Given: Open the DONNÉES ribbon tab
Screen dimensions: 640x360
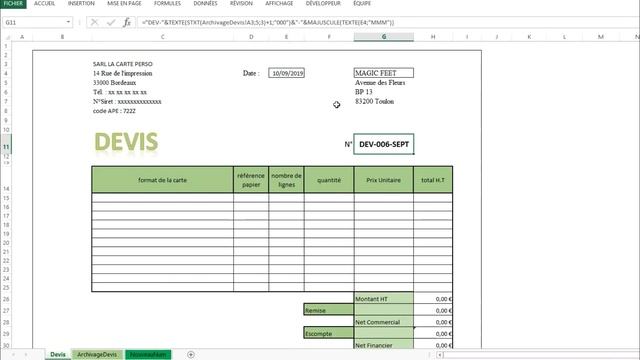Looking at the screenshot, I should click(x=205, y=3).
